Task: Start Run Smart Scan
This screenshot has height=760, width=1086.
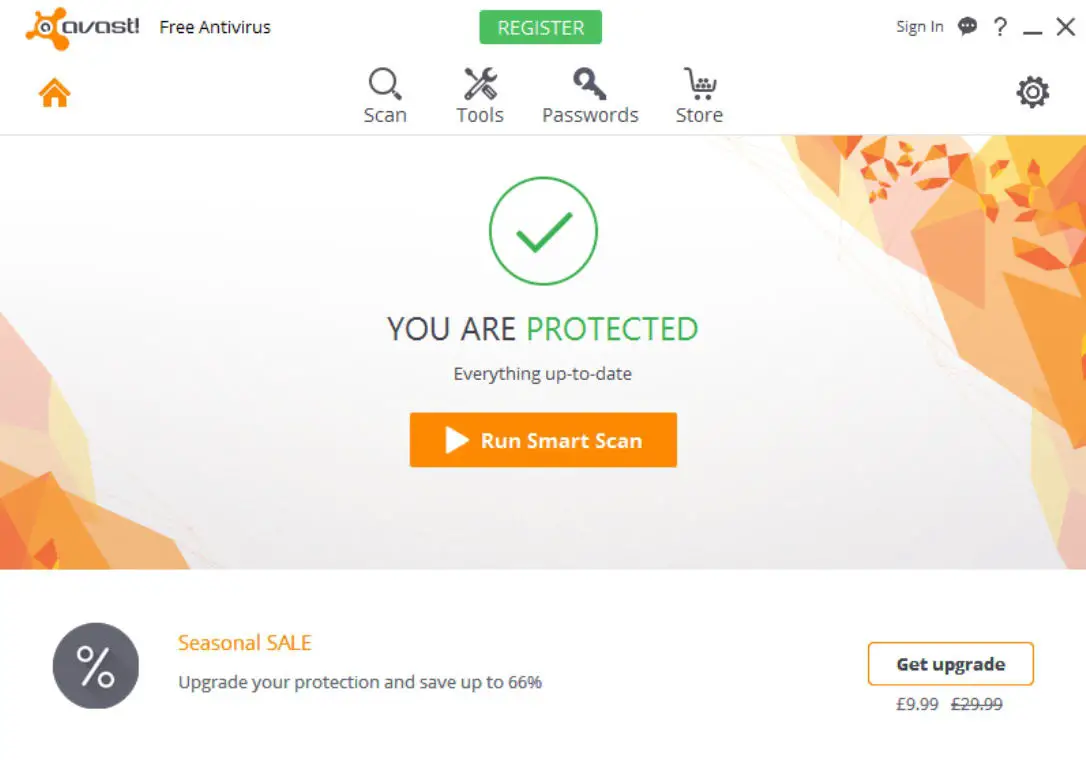Action: (x=543, y=440)
